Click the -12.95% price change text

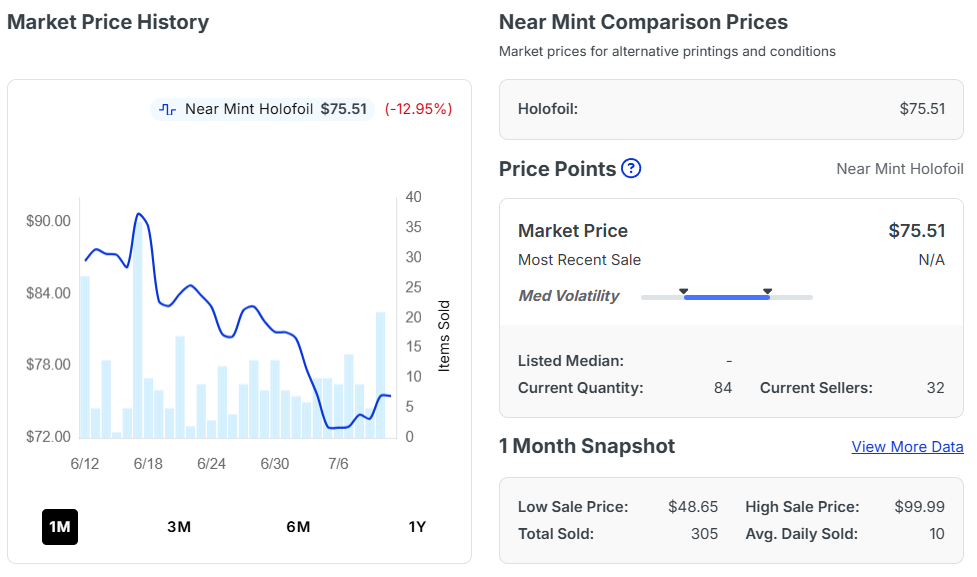(x=418, y=109)
